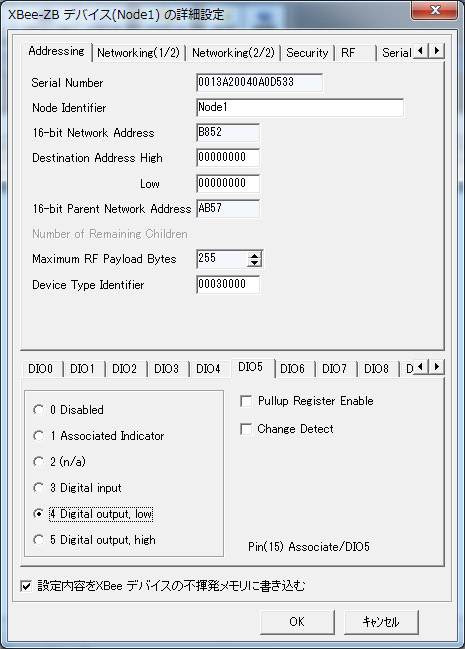Select the DIO0 tab

41,369
